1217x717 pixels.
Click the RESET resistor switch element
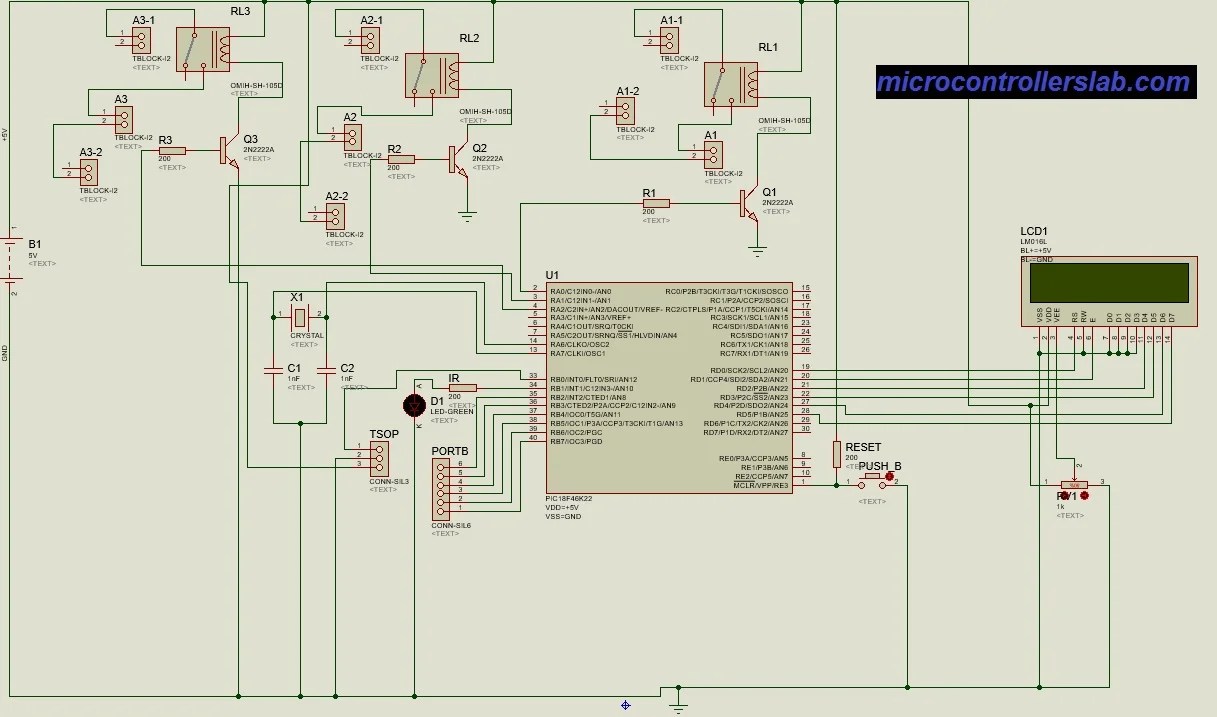[x=839, y=455]
